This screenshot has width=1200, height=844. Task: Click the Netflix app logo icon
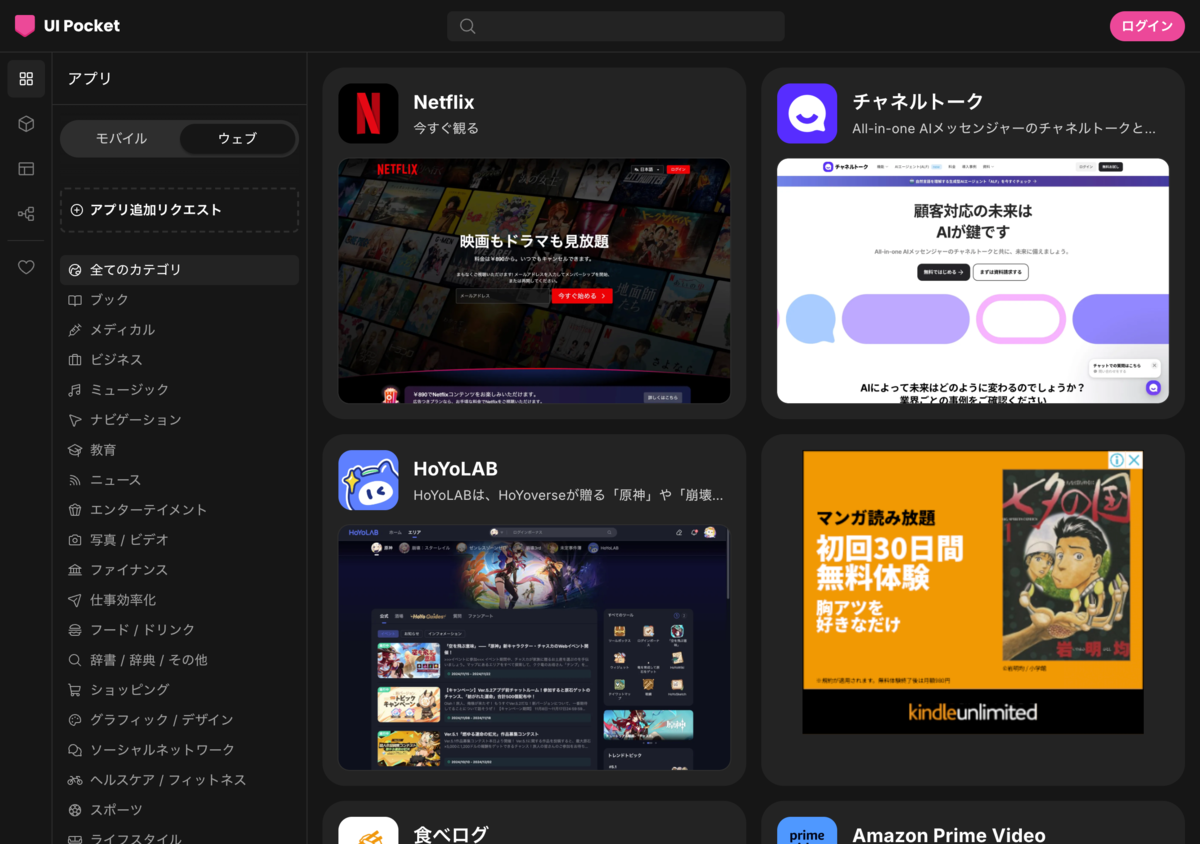[x=368, y=113]
